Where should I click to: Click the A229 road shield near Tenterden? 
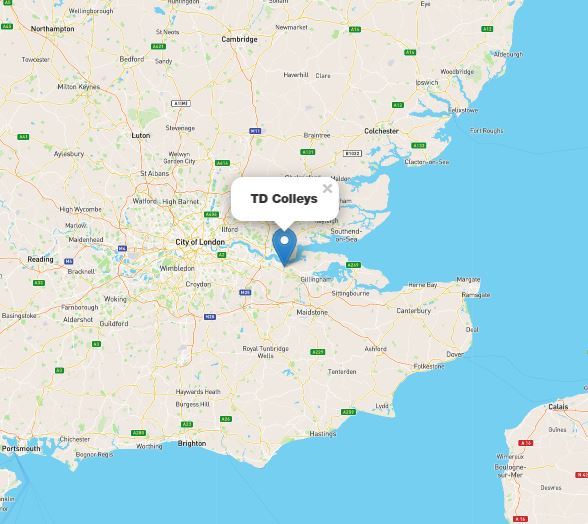[318, 352]
